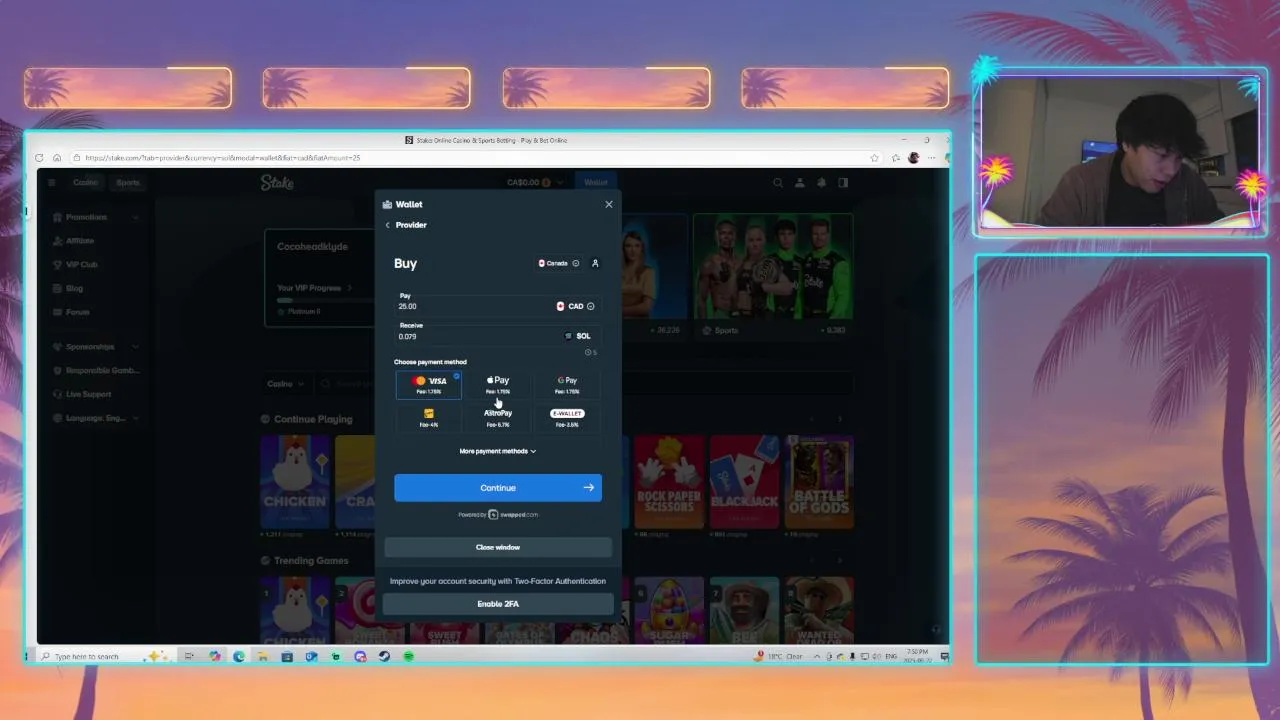Choose AstroPay payment method
Image resolution: width=1280 pixels, height=720 pixels.
[498, 418]
